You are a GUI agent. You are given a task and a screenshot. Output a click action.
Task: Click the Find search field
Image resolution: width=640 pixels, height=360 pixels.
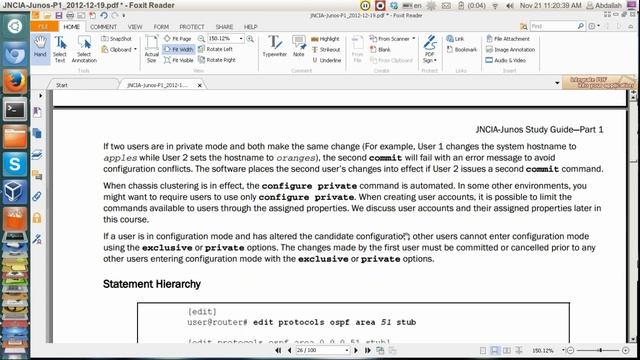click(x=553, y=26)
